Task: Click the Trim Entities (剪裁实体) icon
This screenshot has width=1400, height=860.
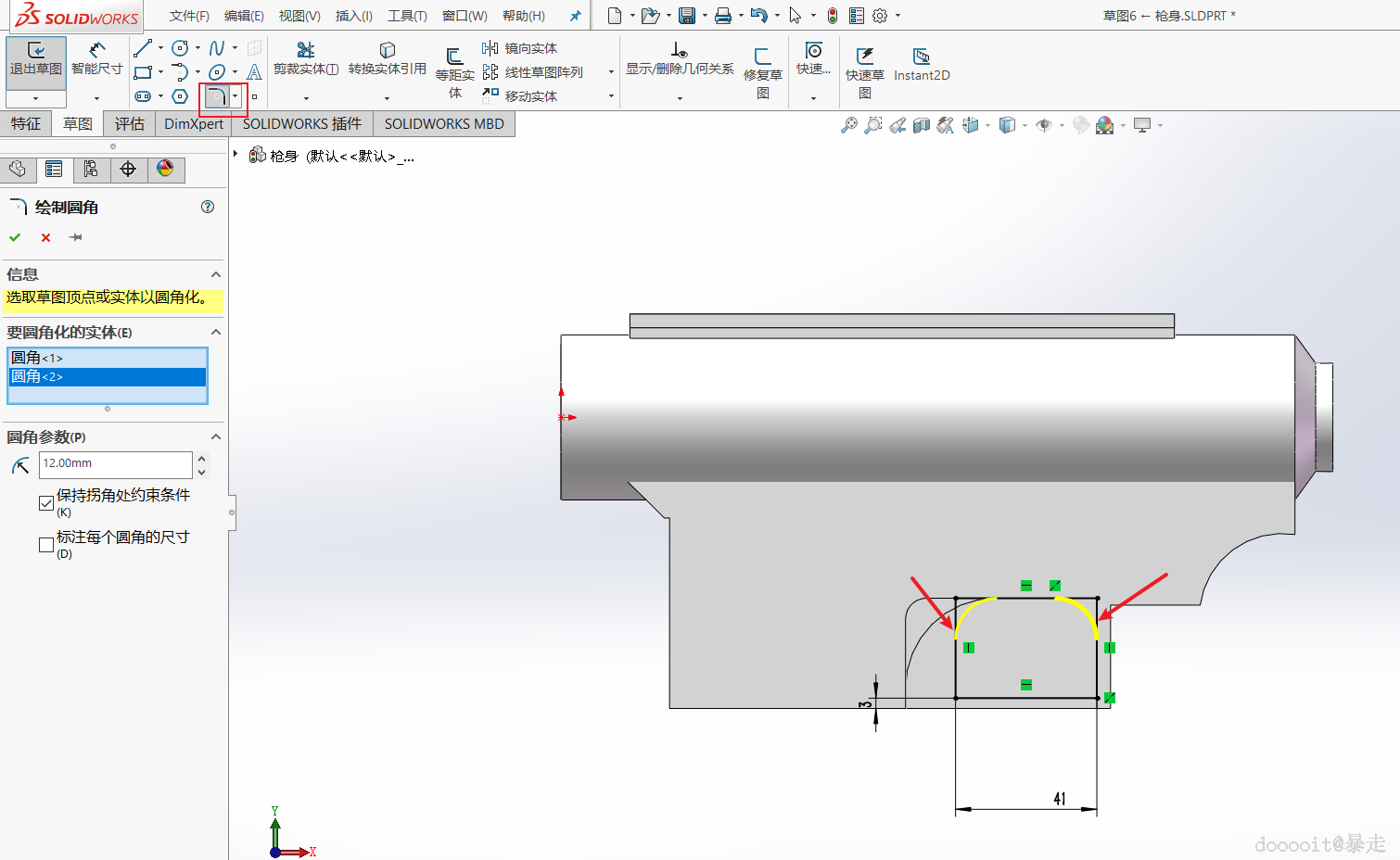Action: pyautogui.click(x=305, y=51)
